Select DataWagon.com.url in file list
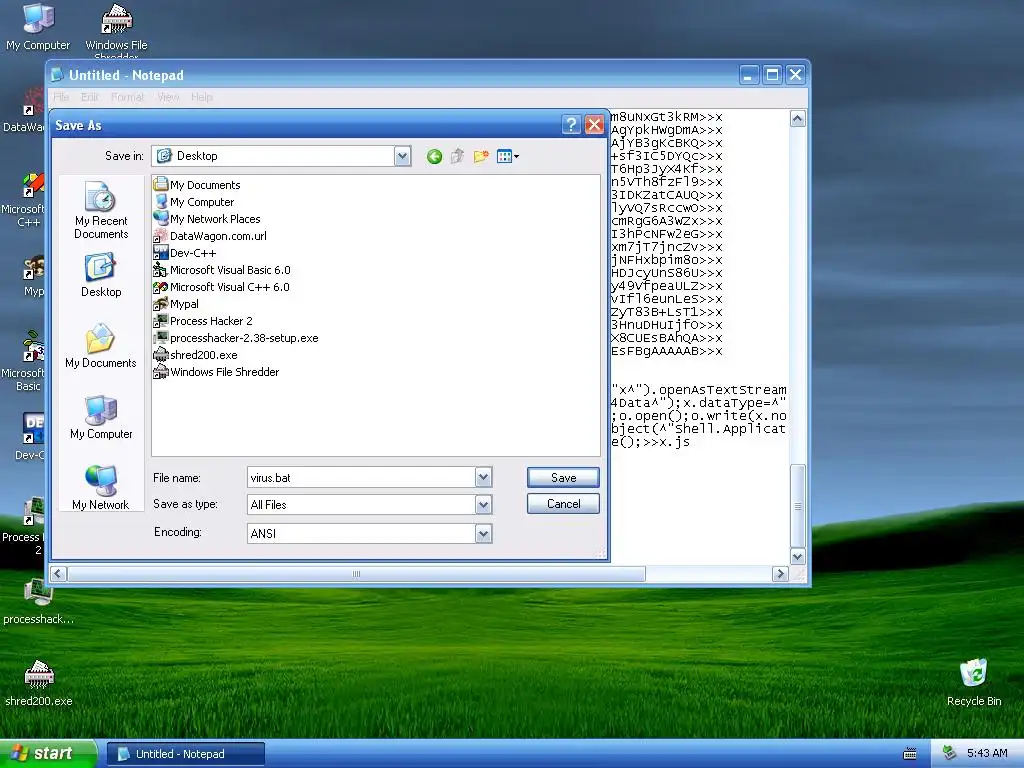1024x768 pixels. pos(210,236)
